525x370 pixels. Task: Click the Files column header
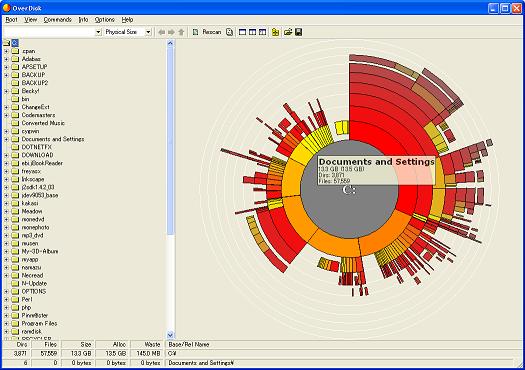click(x=46, y=344)
